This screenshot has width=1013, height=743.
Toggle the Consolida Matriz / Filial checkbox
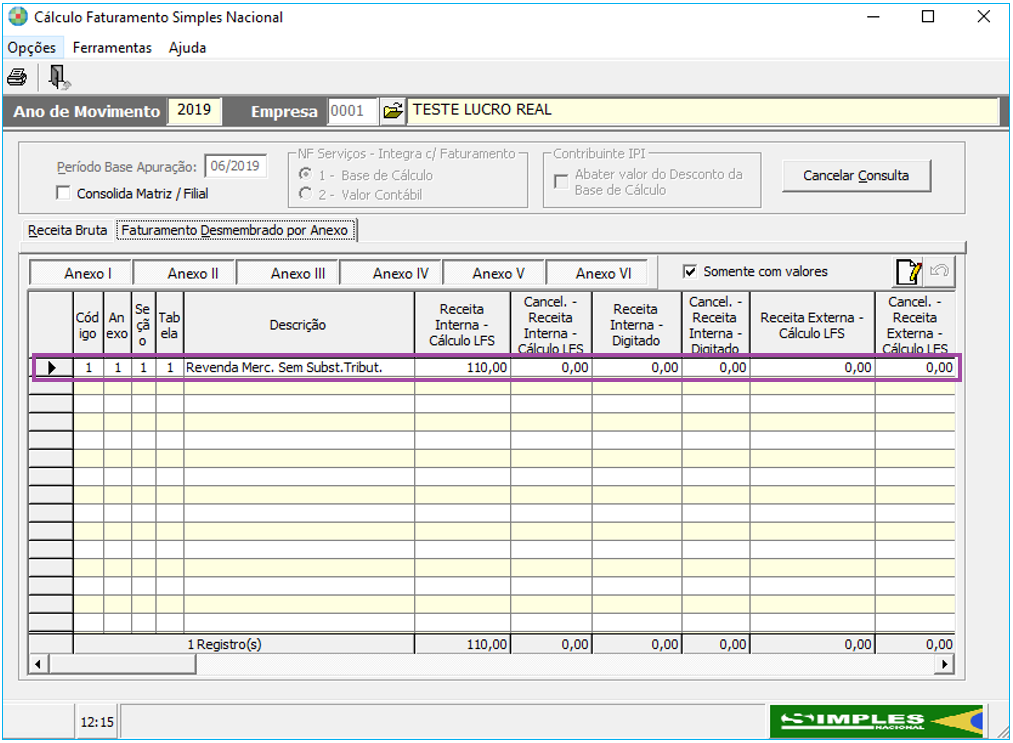tap(63, 193)
